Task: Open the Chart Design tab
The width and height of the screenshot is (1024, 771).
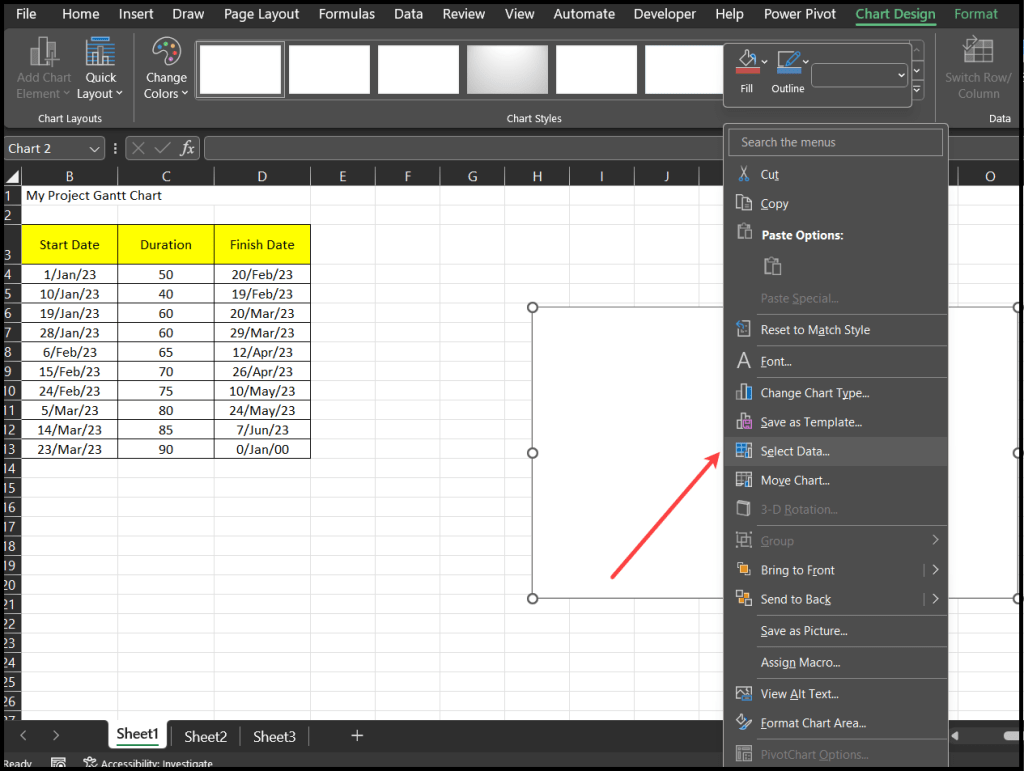Action: pyautogui.click(x=895, y=14)
